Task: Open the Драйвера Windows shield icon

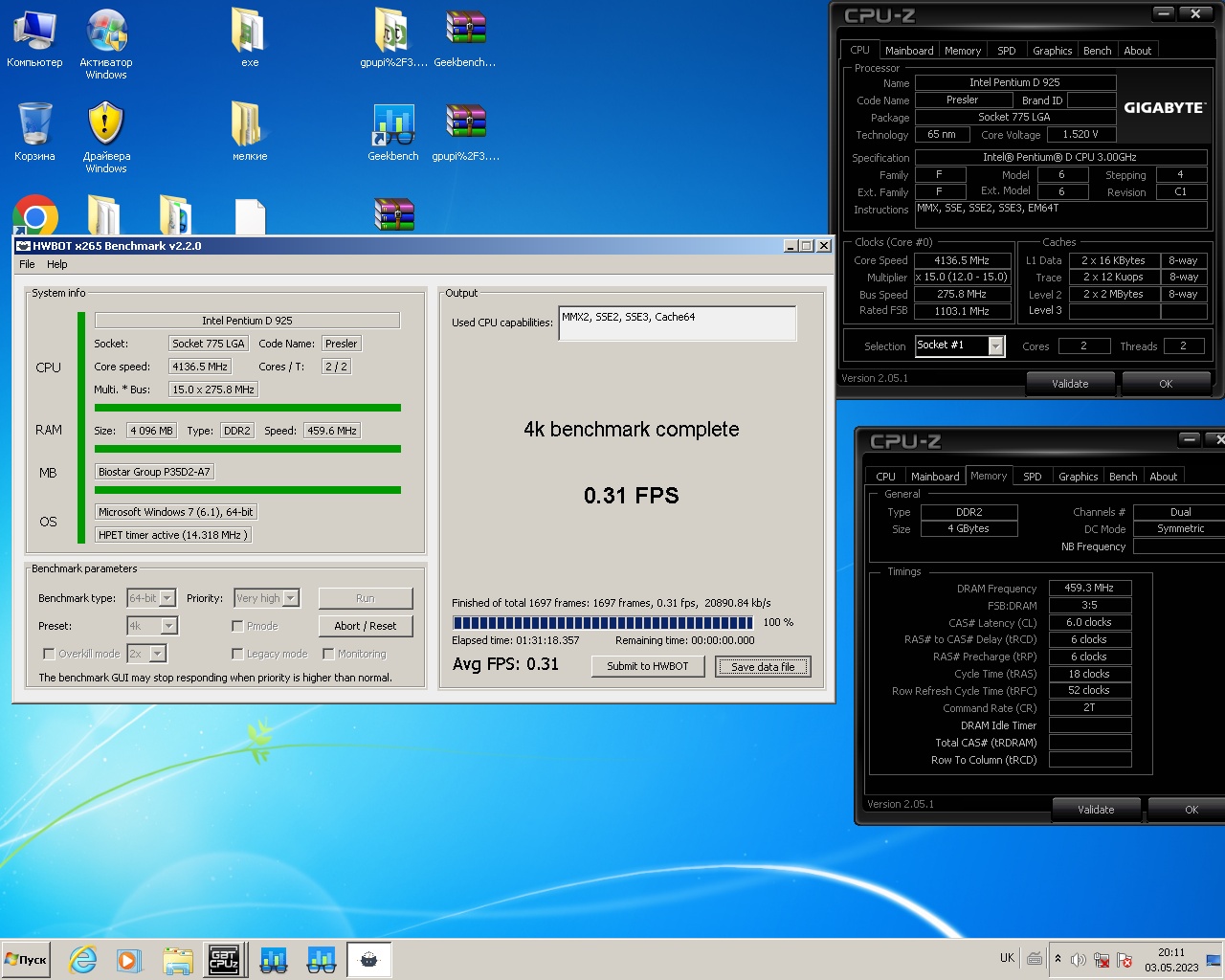Action: [106, 137]
